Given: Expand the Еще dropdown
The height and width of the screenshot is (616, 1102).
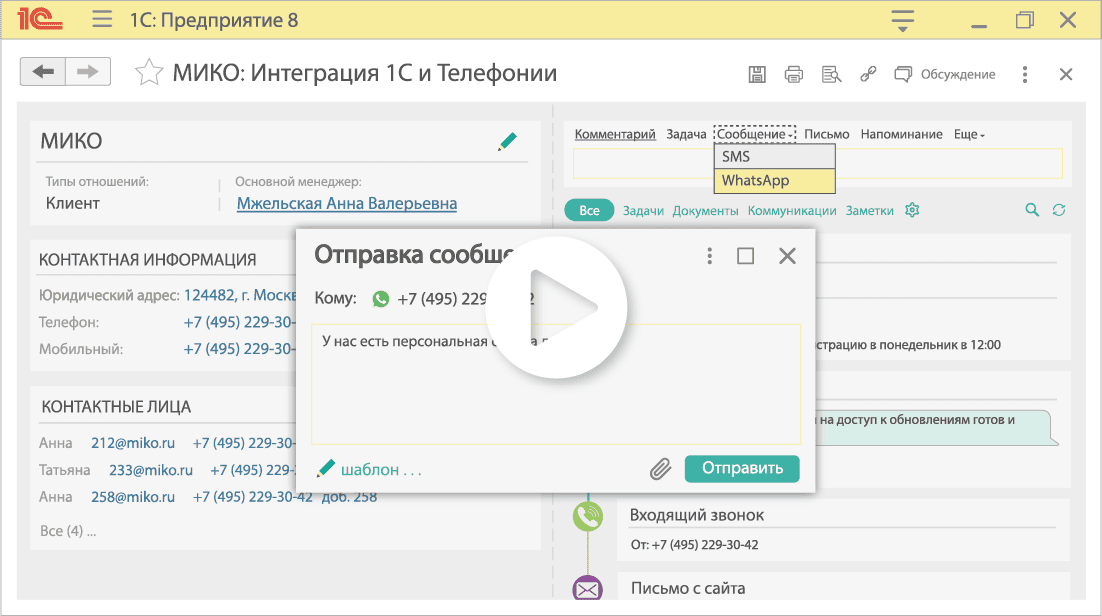Looking at the screenshot, I should [x=968, y=133].
